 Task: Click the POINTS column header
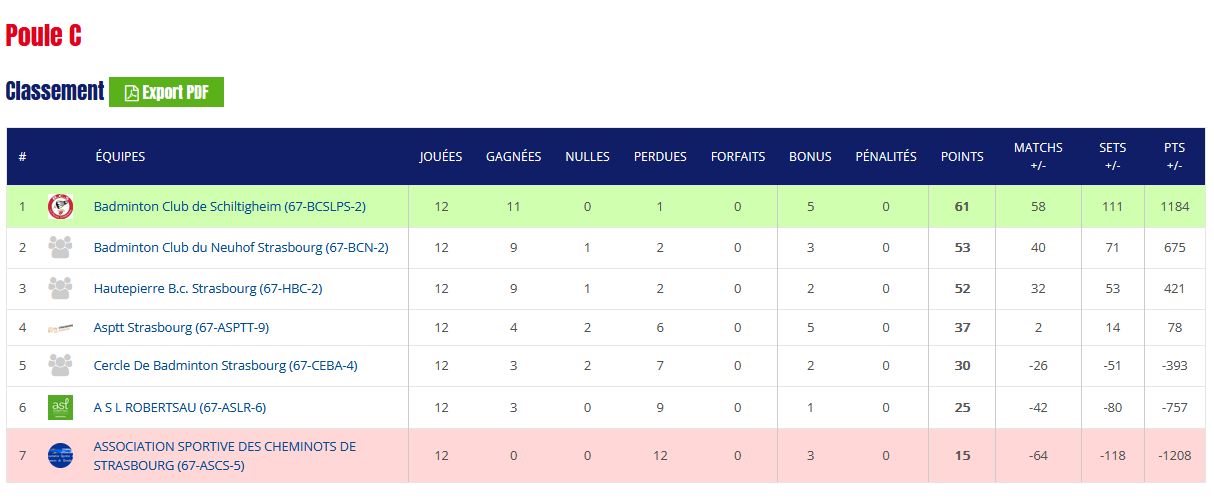[x=962, y=157]
